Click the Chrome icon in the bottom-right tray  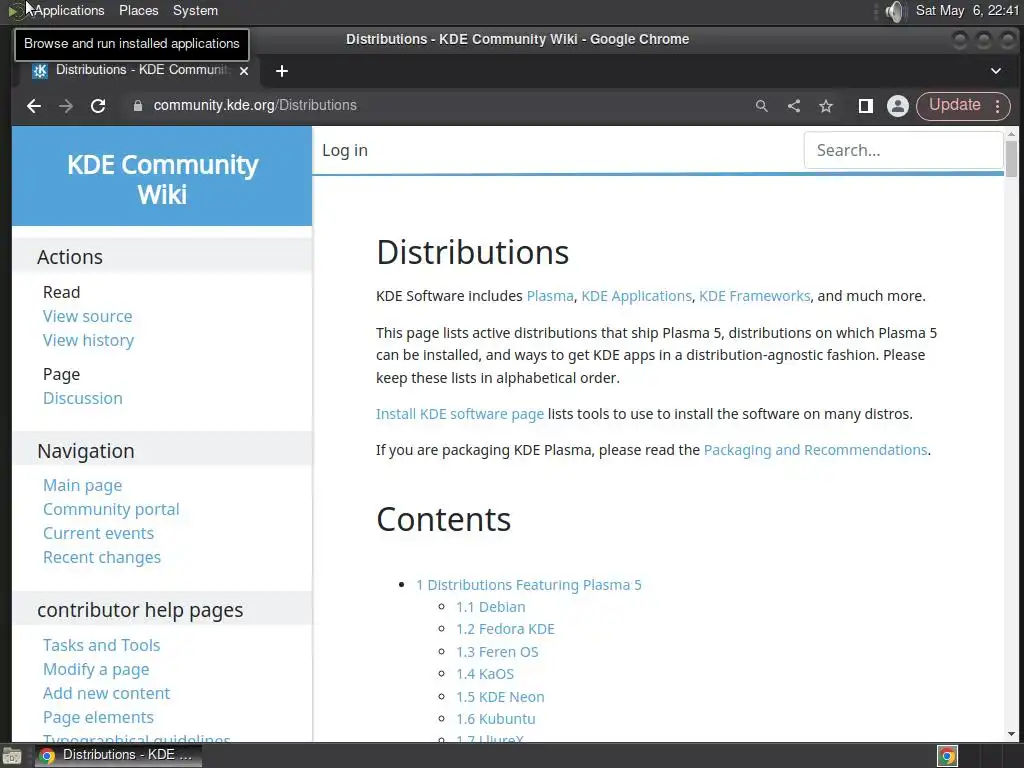click(x=947, y=756)
